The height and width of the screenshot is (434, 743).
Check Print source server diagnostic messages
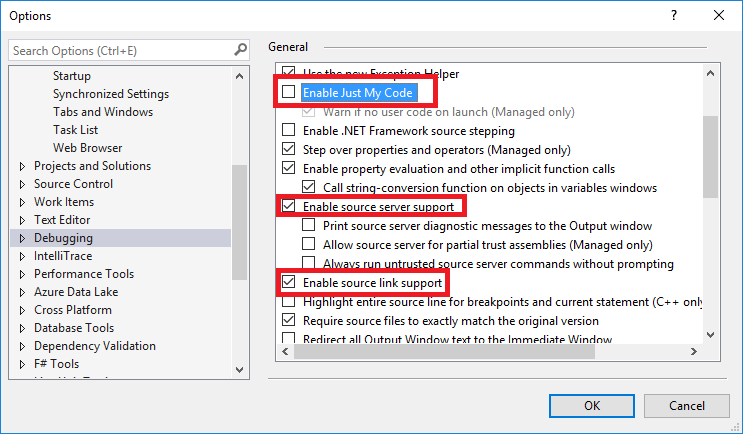(x=309, y=226)
